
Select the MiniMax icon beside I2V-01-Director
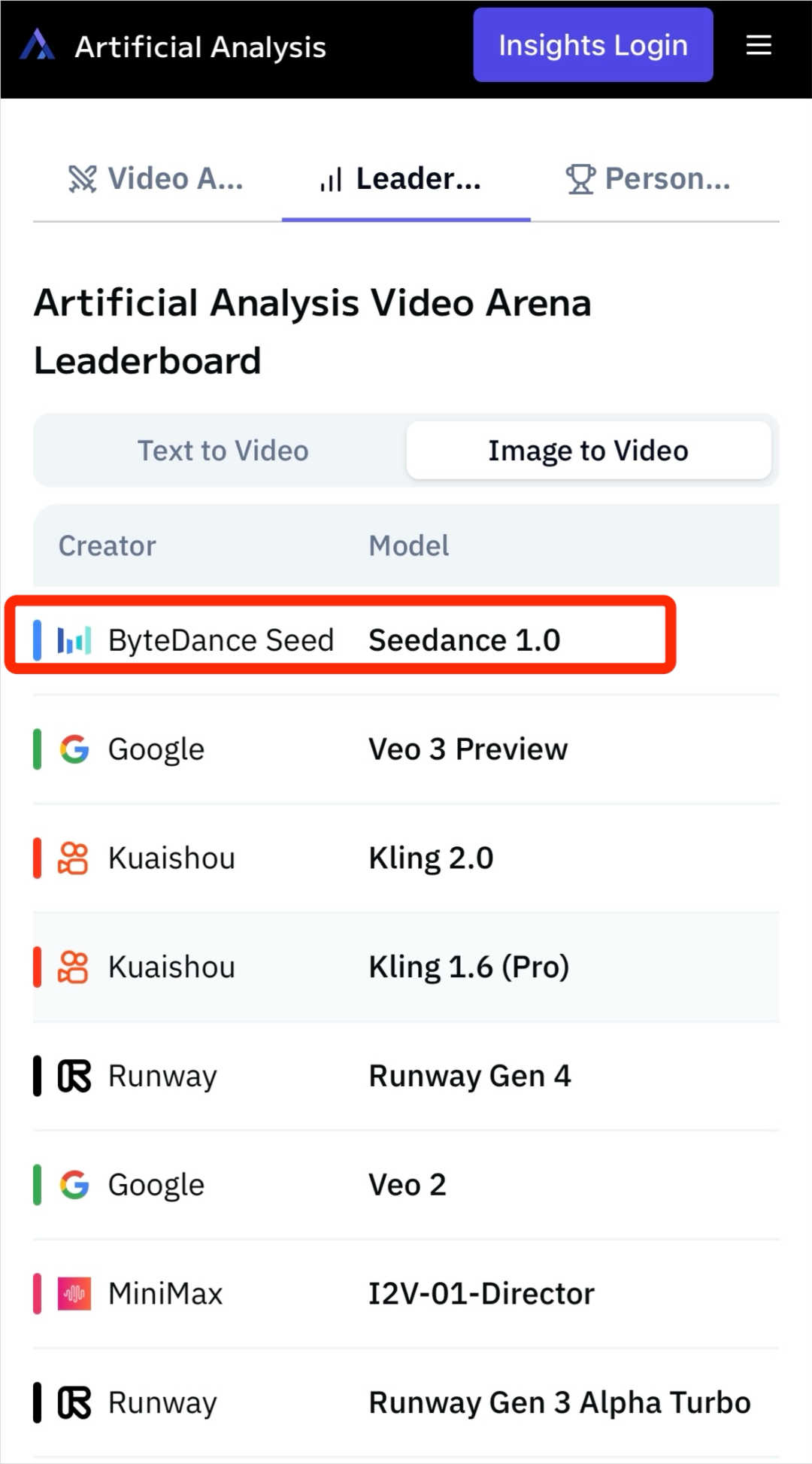pyautogui.click(x=72, y=1292)
